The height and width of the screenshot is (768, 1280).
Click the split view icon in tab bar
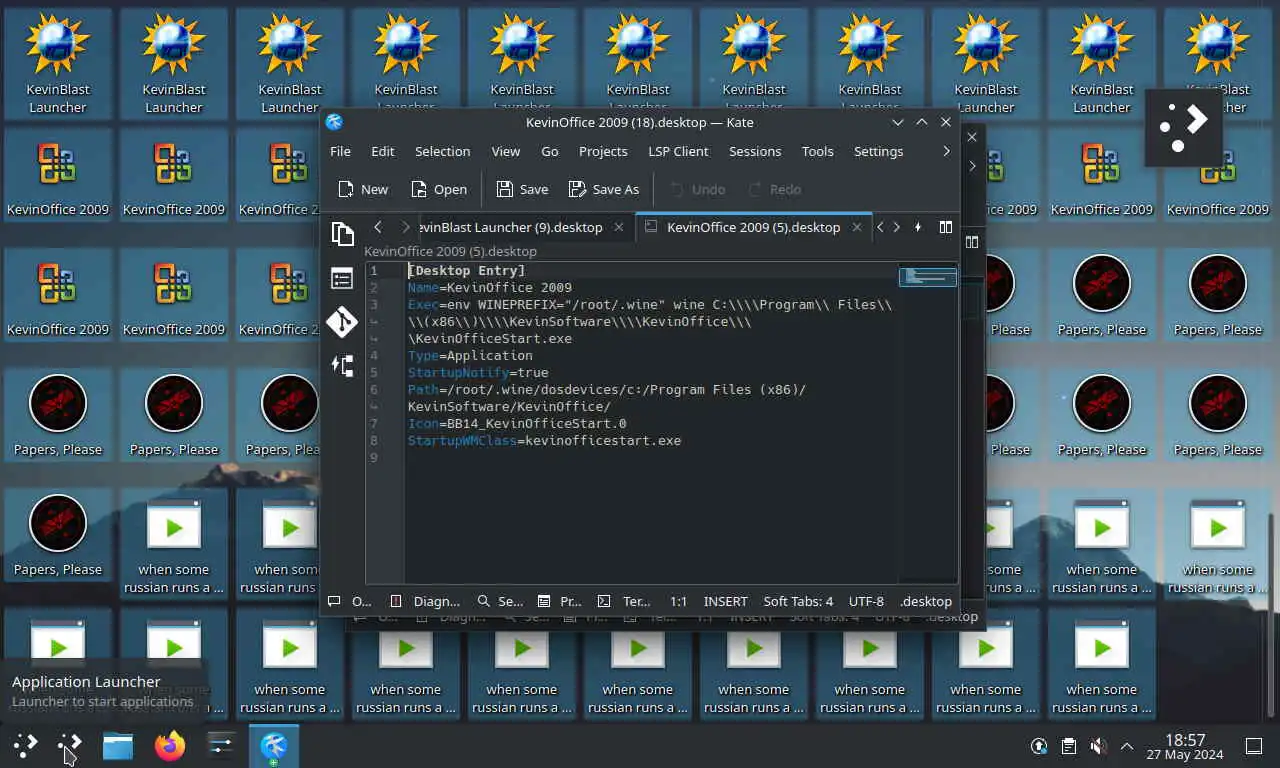pyautogui.click(x=945, y=227)
